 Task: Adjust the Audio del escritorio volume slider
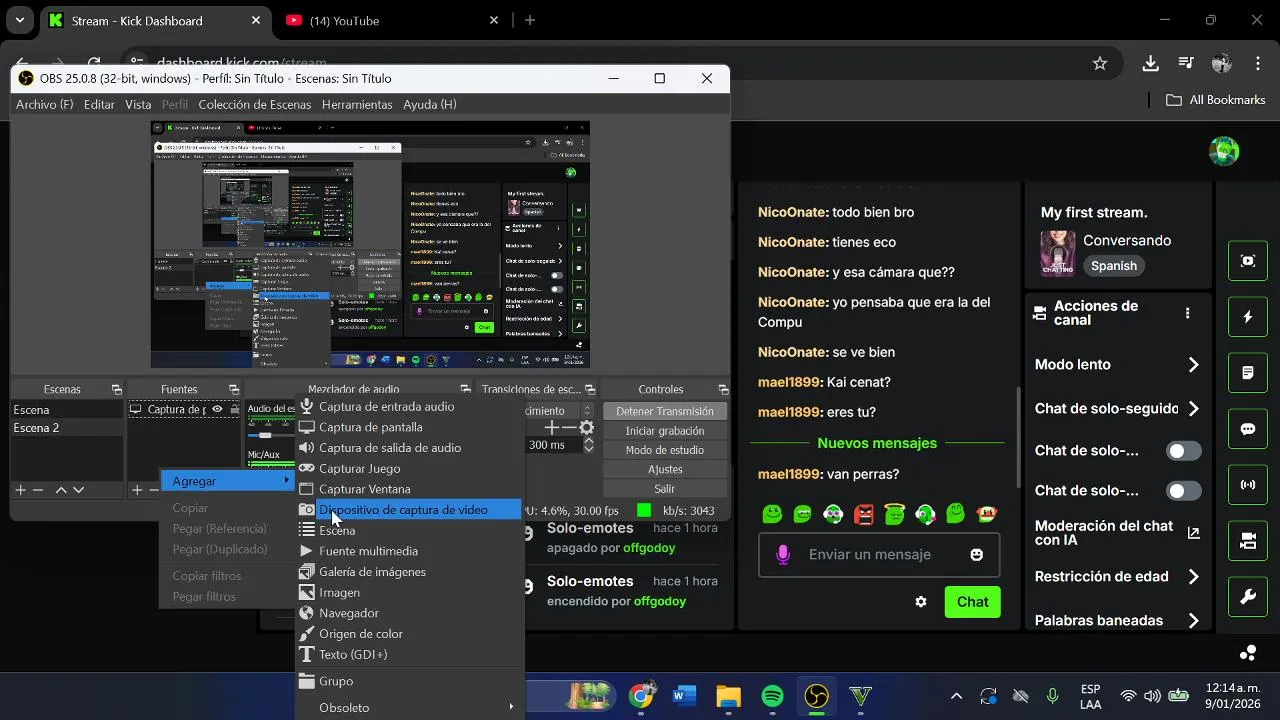264,435
